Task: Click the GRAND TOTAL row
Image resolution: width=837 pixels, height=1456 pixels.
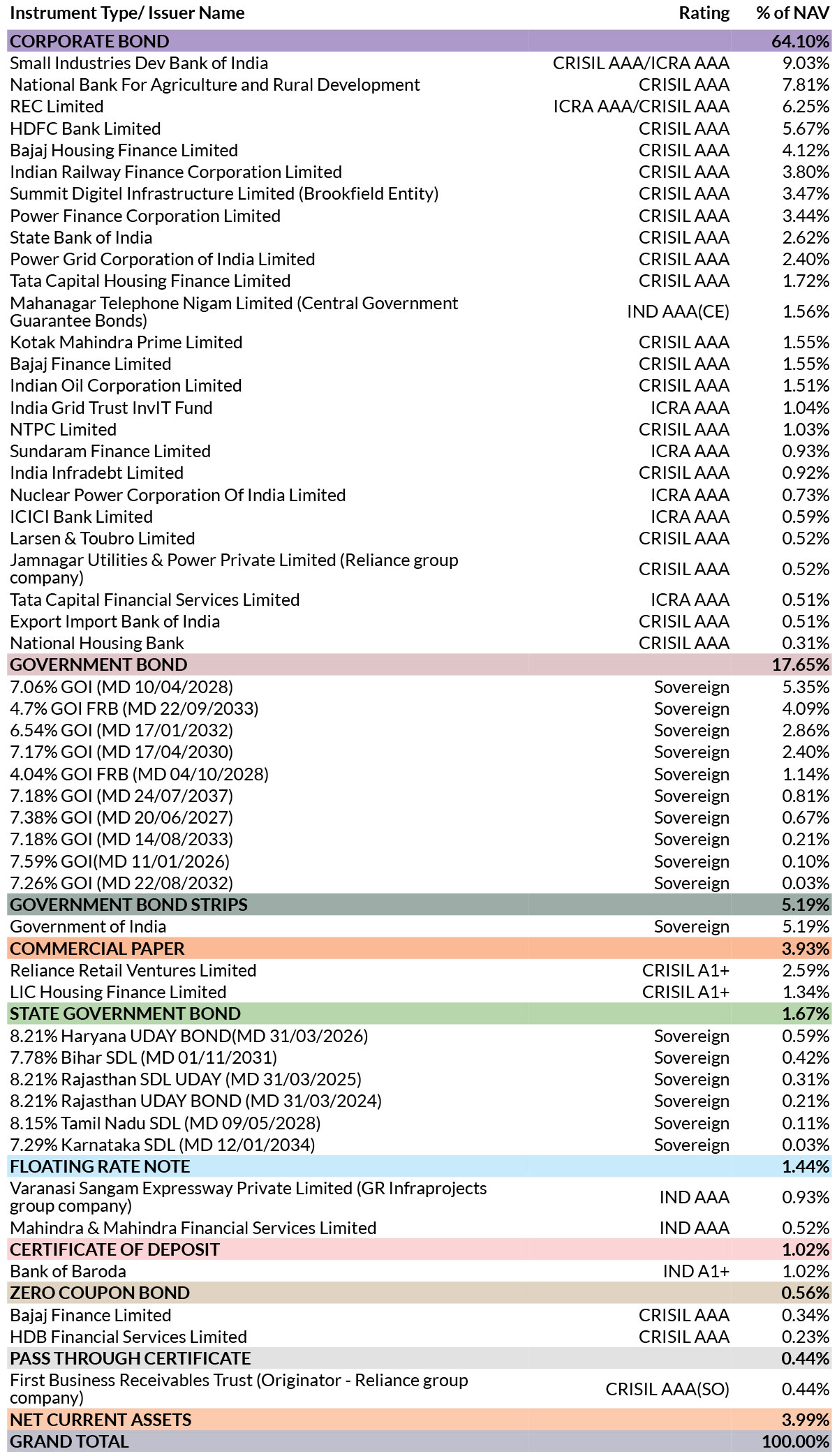Action: pos(419,1441)
